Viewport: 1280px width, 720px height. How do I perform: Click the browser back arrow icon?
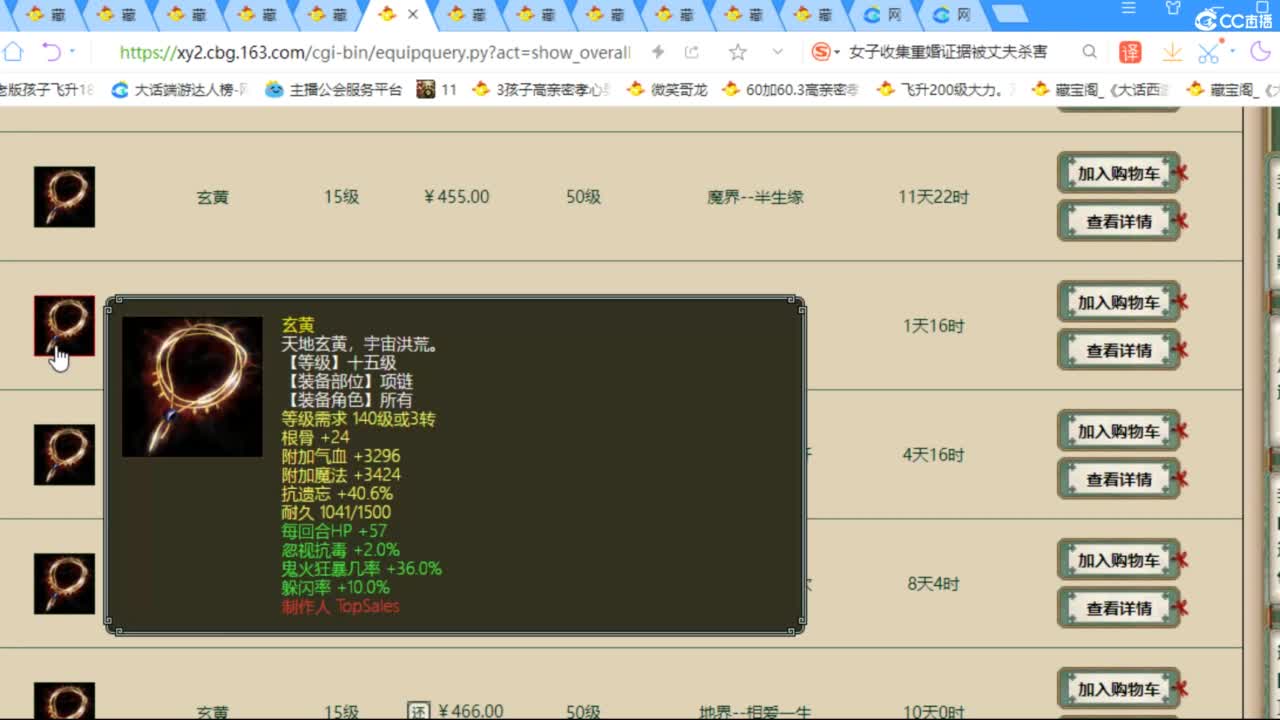[51, 52]
